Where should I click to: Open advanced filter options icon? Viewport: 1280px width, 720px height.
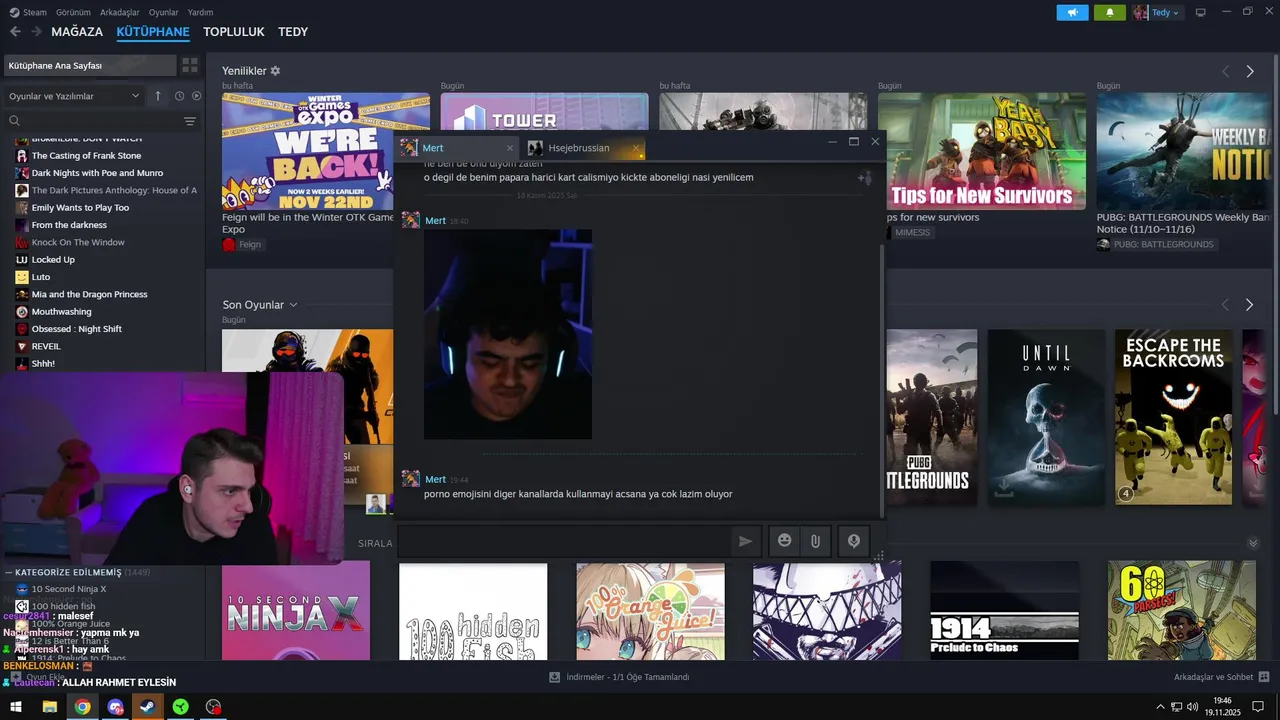190,121
